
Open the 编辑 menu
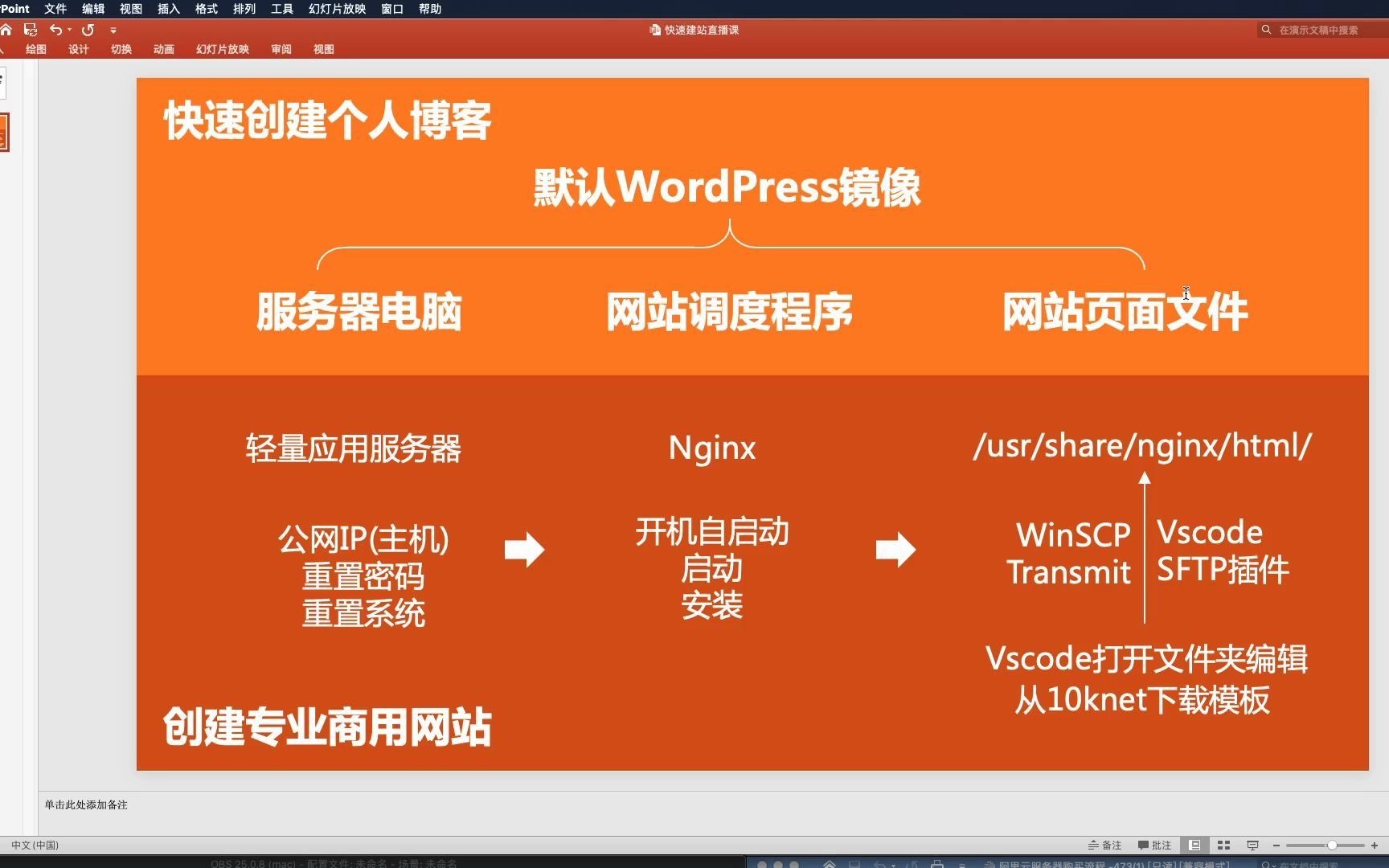coord(93,9)
